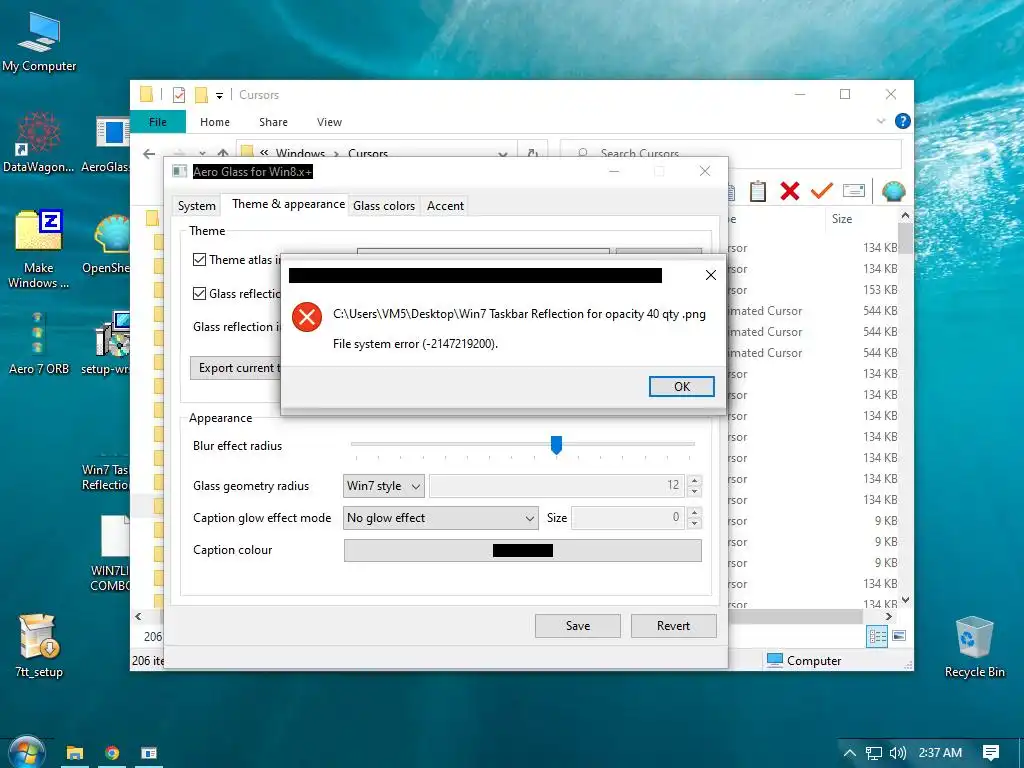This screenshot has width=1024, height=768.
Task: Click Revert in Aero Glass settings
Action: pyautogui.click(x=673, y=626)
